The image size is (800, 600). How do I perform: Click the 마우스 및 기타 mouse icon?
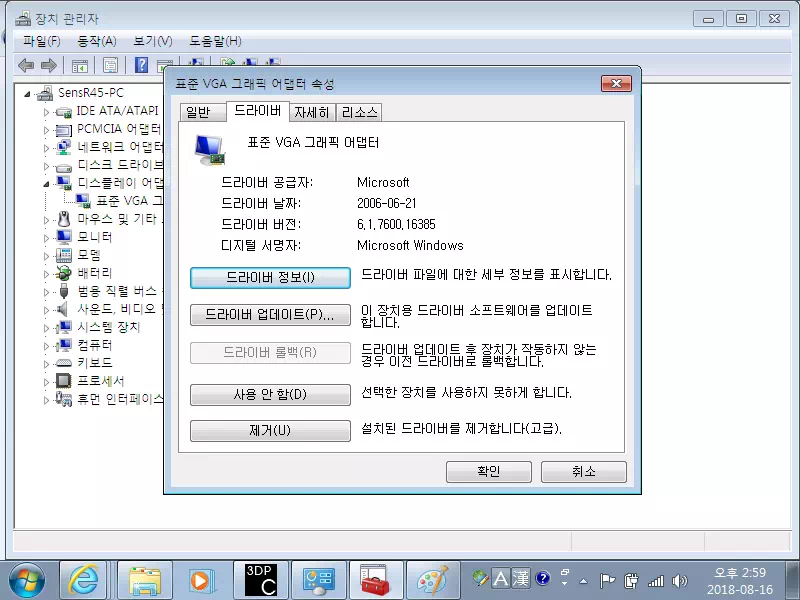64,219
